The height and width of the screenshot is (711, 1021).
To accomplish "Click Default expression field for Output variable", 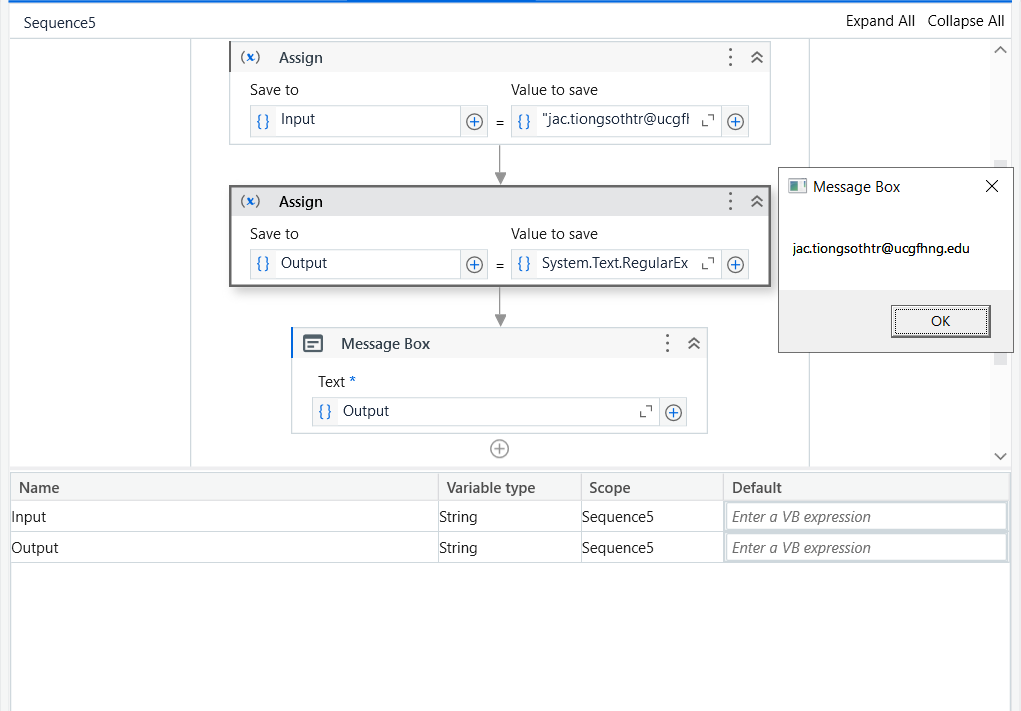I will (x=867, y=548).
